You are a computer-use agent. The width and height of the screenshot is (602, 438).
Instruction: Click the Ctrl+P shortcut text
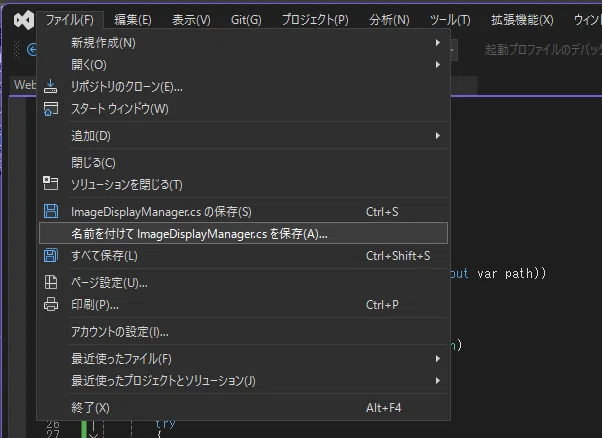click(x=382, y=305)
